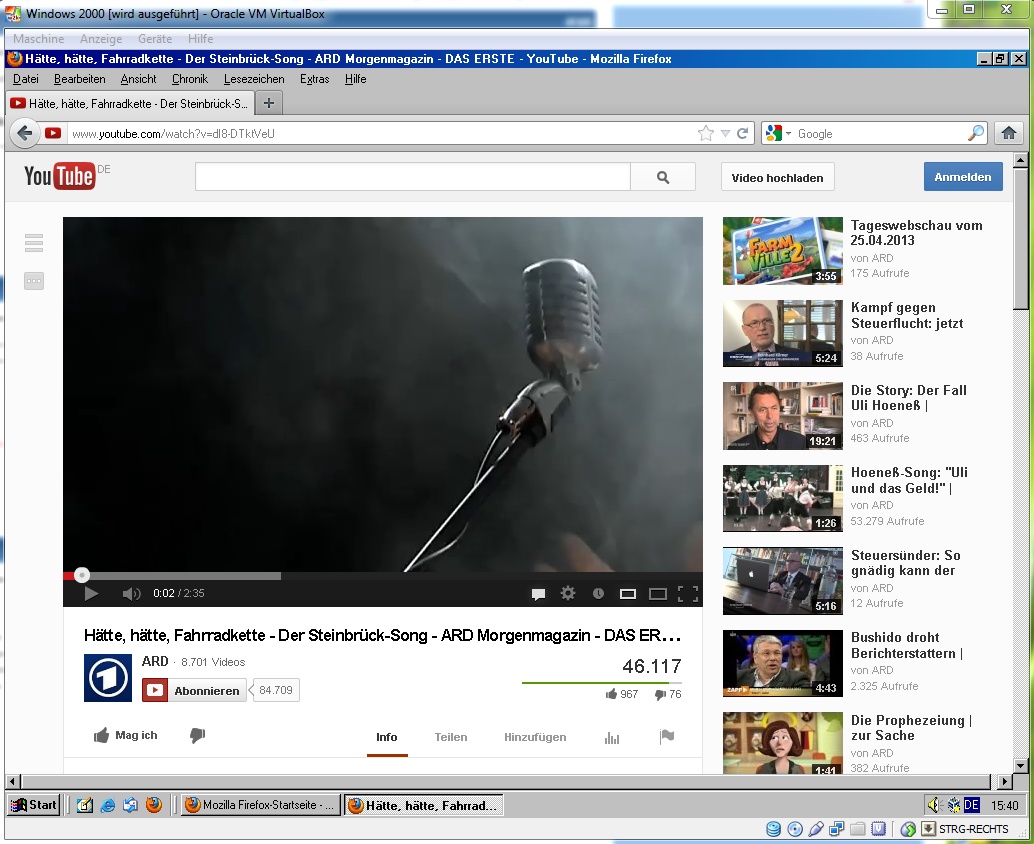
Task: Seek on the video progress bar
Action: tap(382, 576)
